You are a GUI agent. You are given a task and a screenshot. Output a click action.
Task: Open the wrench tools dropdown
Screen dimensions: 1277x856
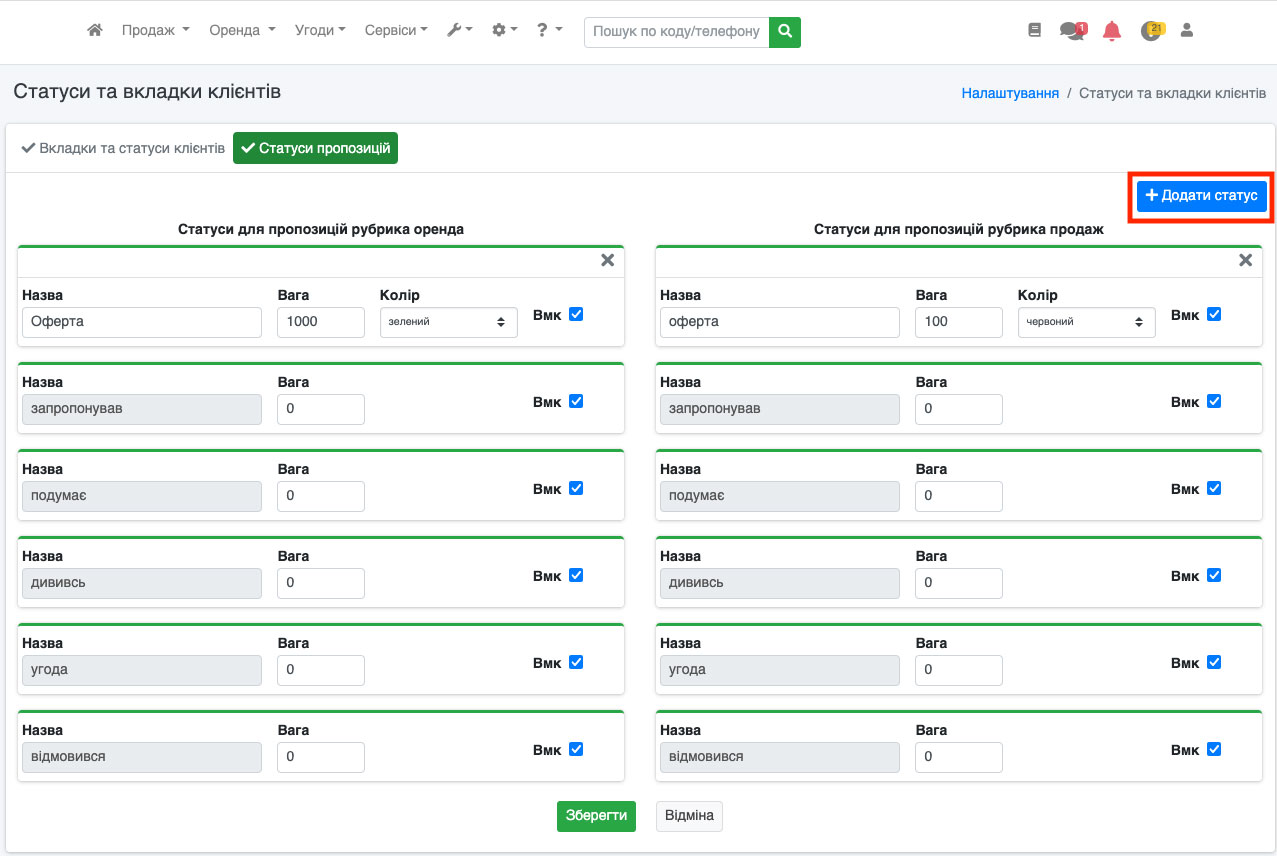[x=459, y=31]
